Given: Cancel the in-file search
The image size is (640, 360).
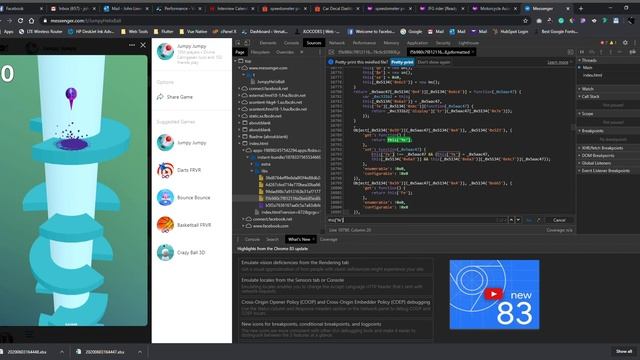Looking at the screenshot, I should 559,220.
